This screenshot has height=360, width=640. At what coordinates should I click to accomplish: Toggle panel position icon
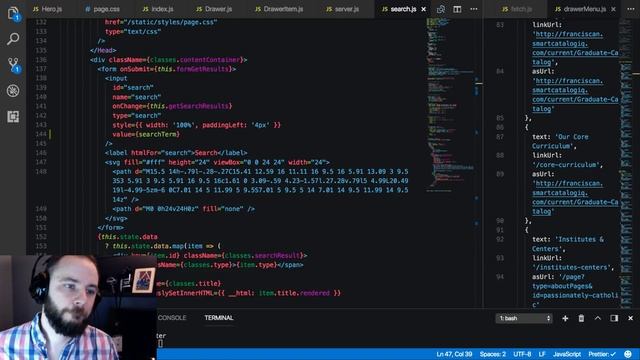pyautogui.click(x=614, y=318)
